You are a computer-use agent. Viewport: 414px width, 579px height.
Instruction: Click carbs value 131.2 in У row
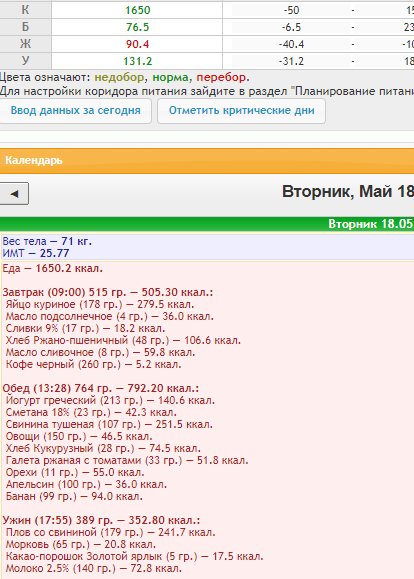pyautogui.click(x=137, y=61)
